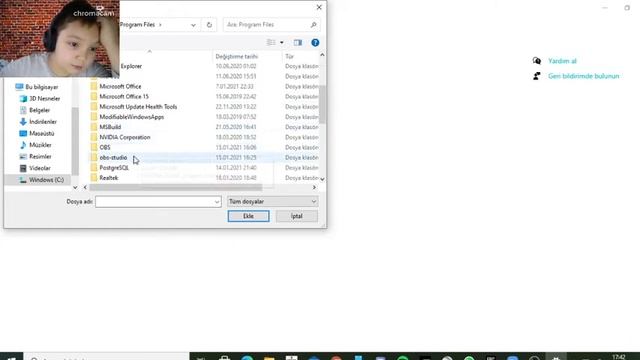This screenshot has height=360, width=640.
Task: Click the Yardım al chat icon
Action: pos(537,61)
